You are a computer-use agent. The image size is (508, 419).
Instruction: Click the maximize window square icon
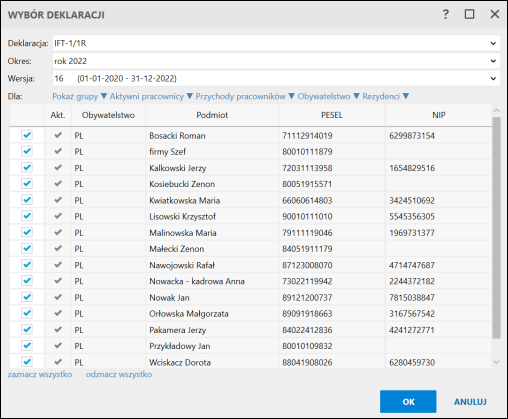(x=469, y=14)
